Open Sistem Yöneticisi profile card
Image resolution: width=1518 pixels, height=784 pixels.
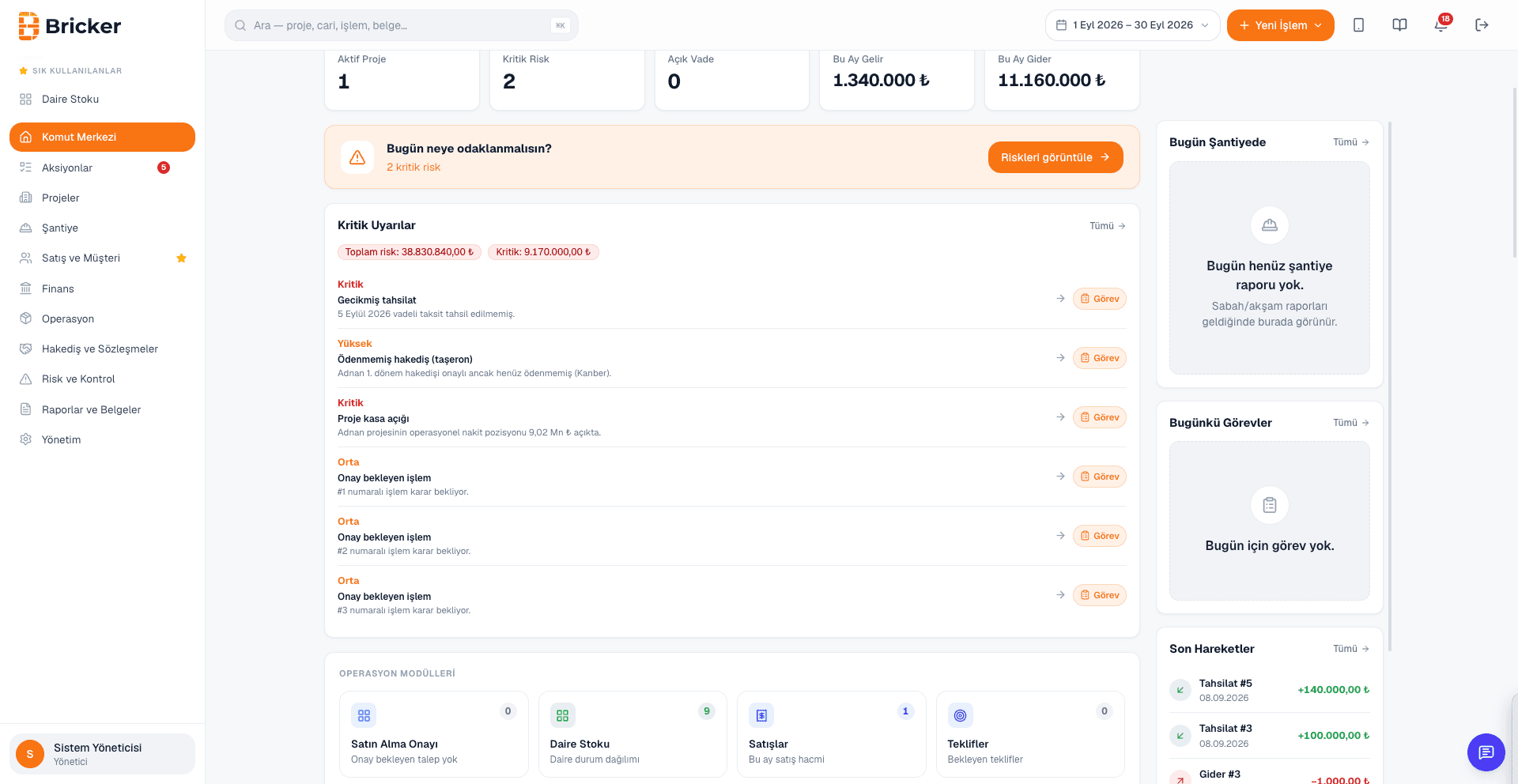[x=102, y=754]
